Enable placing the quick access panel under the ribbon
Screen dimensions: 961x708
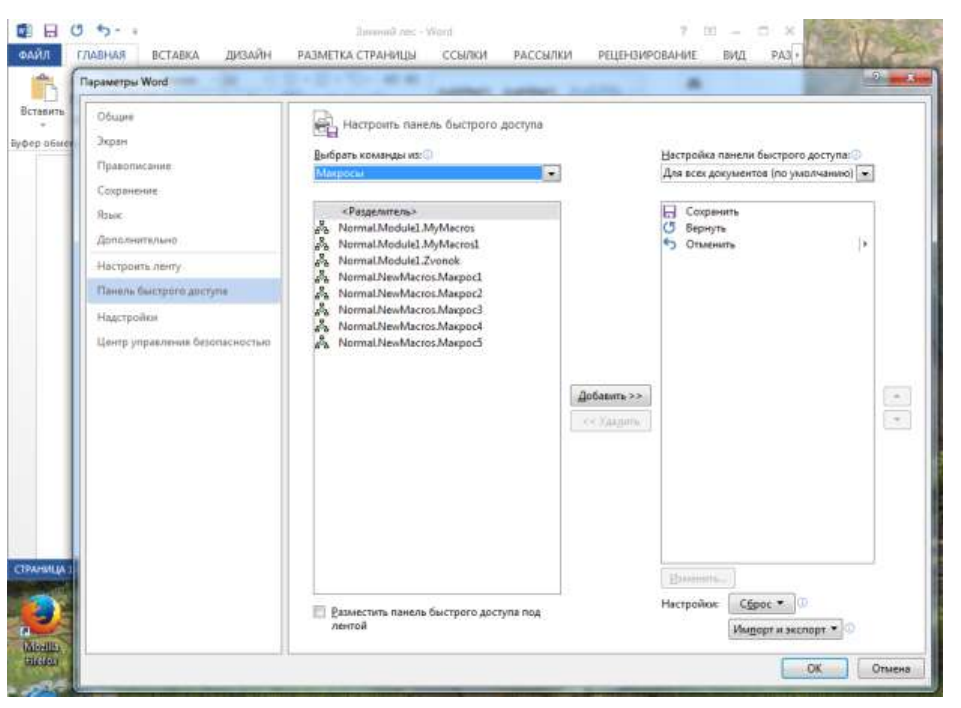click(320, 612)
